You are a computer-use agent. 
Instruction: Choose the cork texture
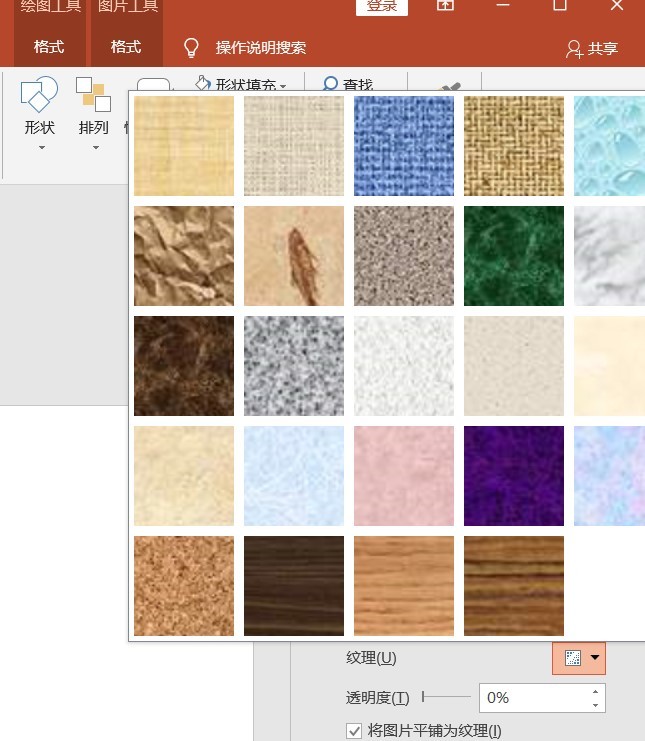[184, 586]
